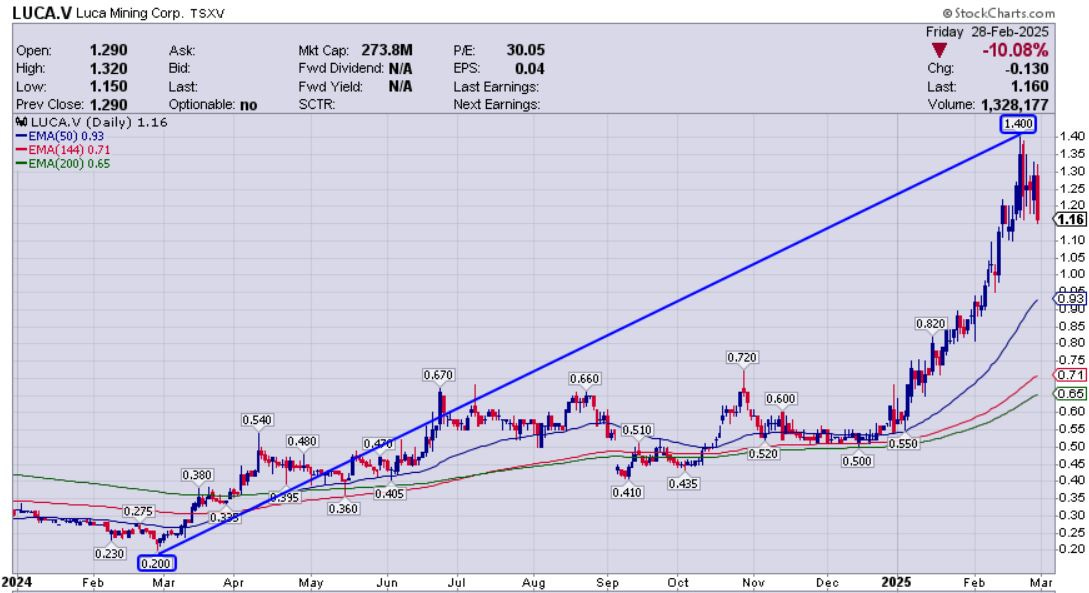The image size is (1089, 593).
Task: Open the StockCharts.com copyright credit
Action: [x=999, y=12]
